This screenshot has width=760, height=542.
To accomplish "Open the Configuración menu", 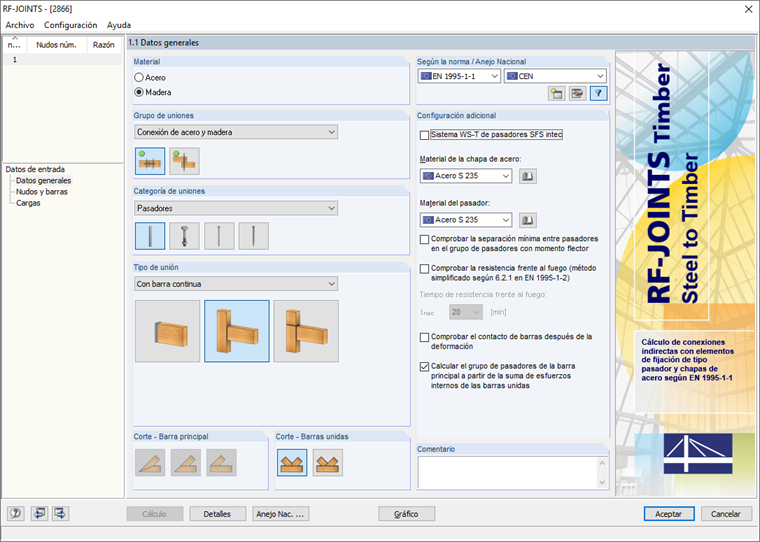I will 71,25.
